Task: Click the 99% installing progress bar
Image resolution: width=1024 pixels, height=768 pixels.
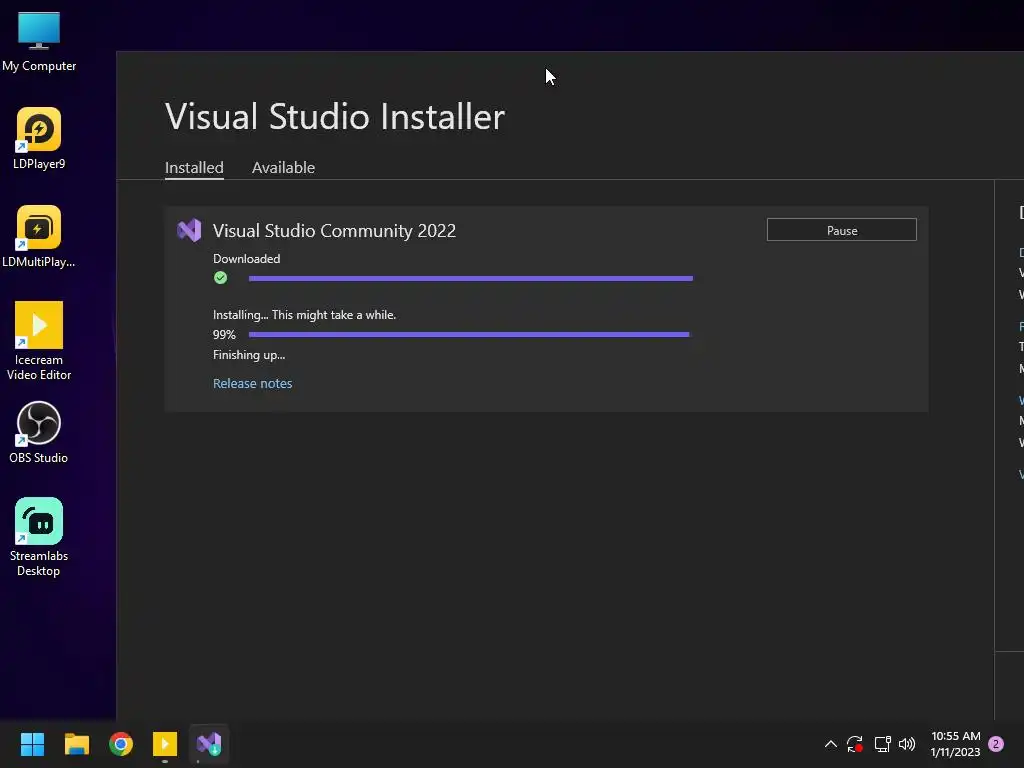Action: [x=469, y=334]
